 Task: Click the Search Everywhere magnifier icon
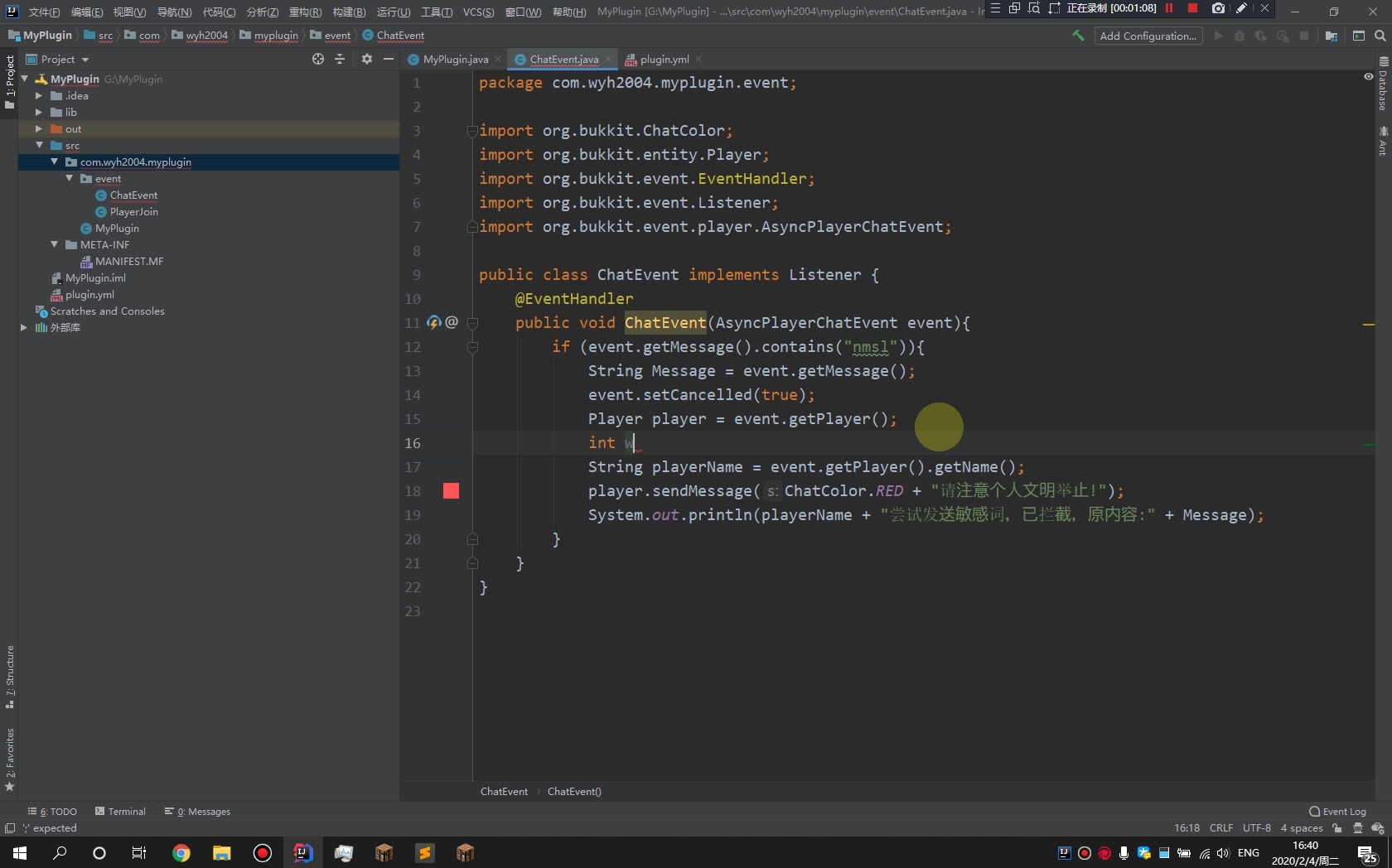(1380, 36)
